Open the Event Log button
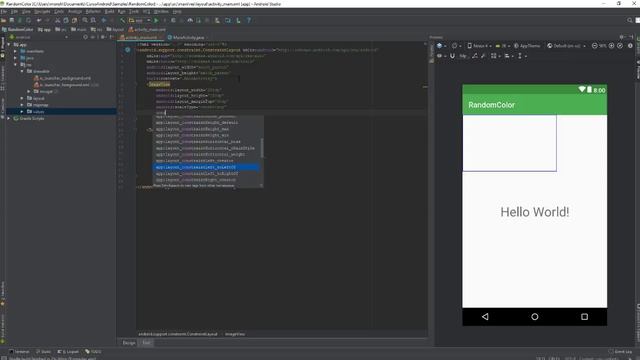This screenshot has height=360, width=640. point(620,351)
